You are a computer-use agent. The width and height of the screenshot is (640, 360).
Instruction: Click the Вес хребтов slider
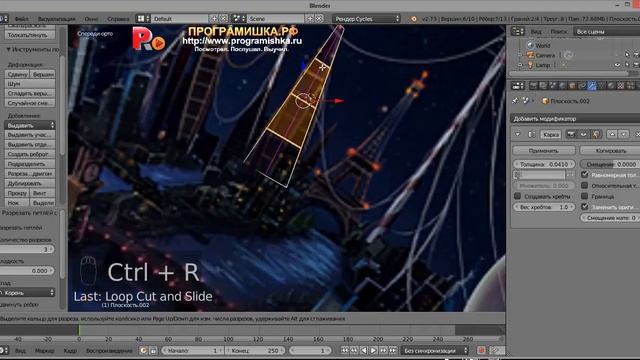click(x=544, y=207)
